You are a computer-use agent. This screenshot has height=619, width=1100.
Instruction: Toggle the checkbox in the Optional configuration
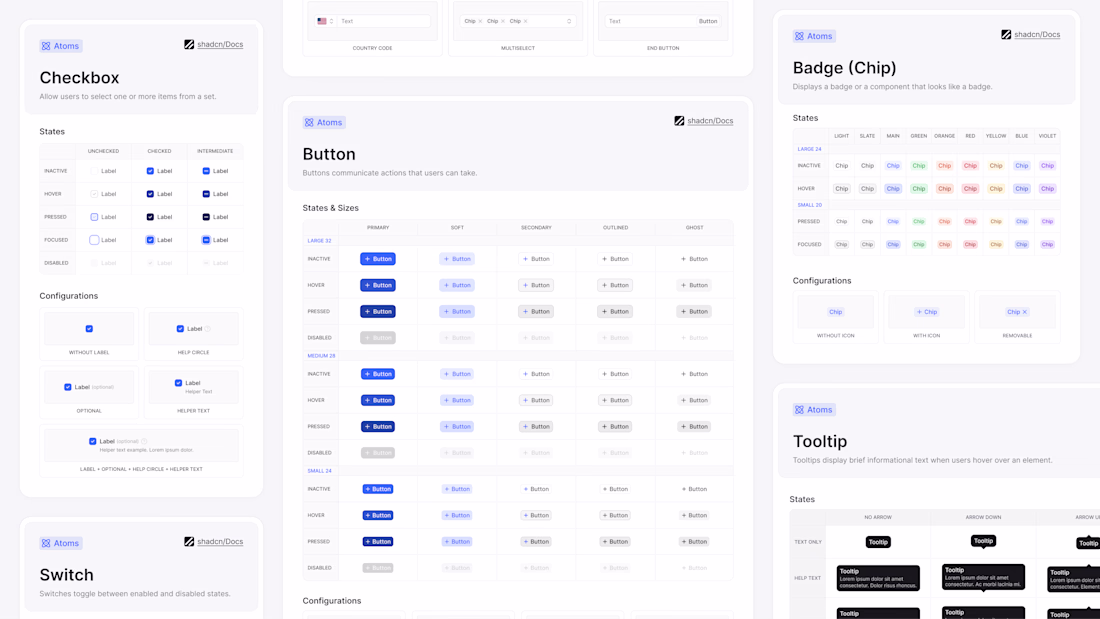coord(68,387)
